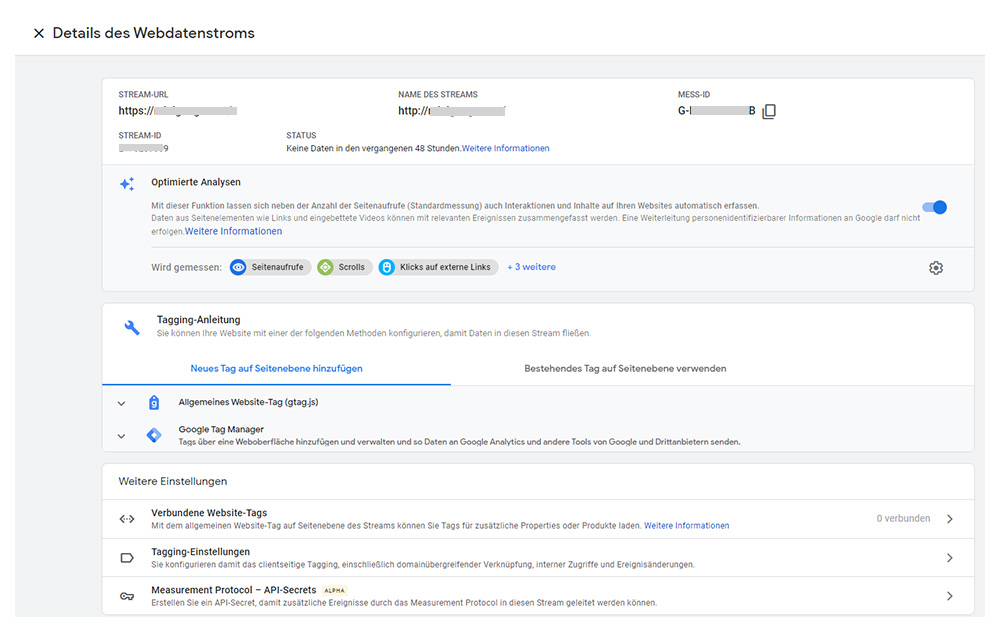
Task: Click the Seitenaufrufe eye icon
Action: pyautogui.click(x=238, y=267)
